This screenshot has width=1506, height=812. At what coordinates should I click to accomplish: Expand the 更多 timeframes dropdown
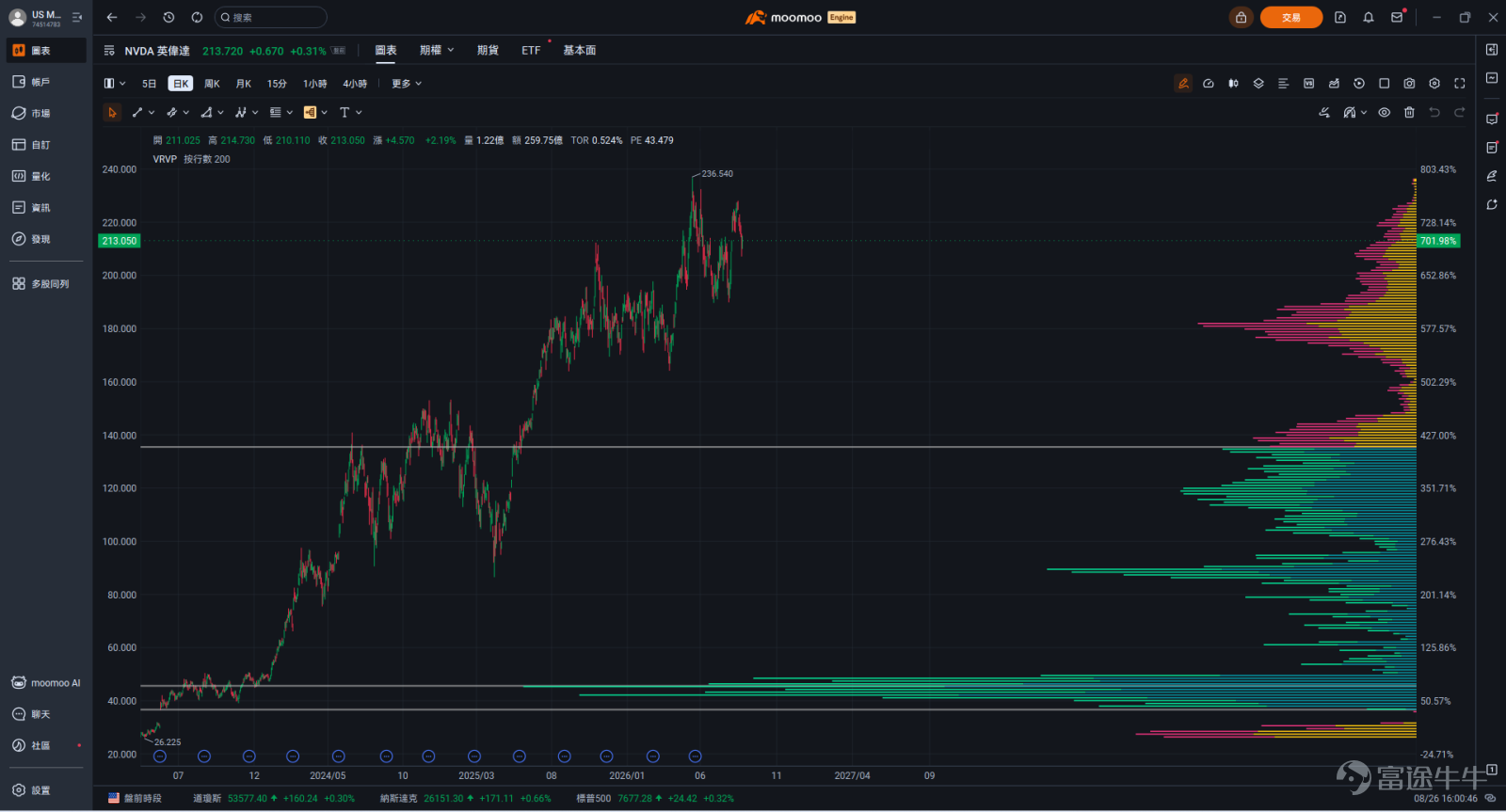[x=407, y=84]
